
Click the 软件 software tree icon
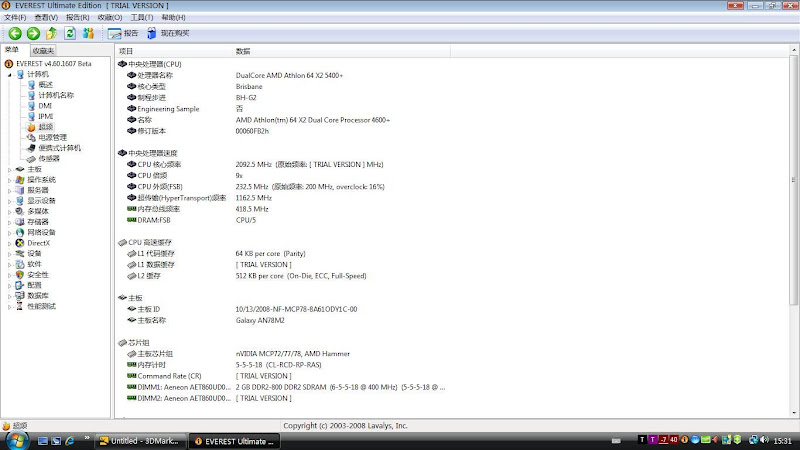[20, 264]
